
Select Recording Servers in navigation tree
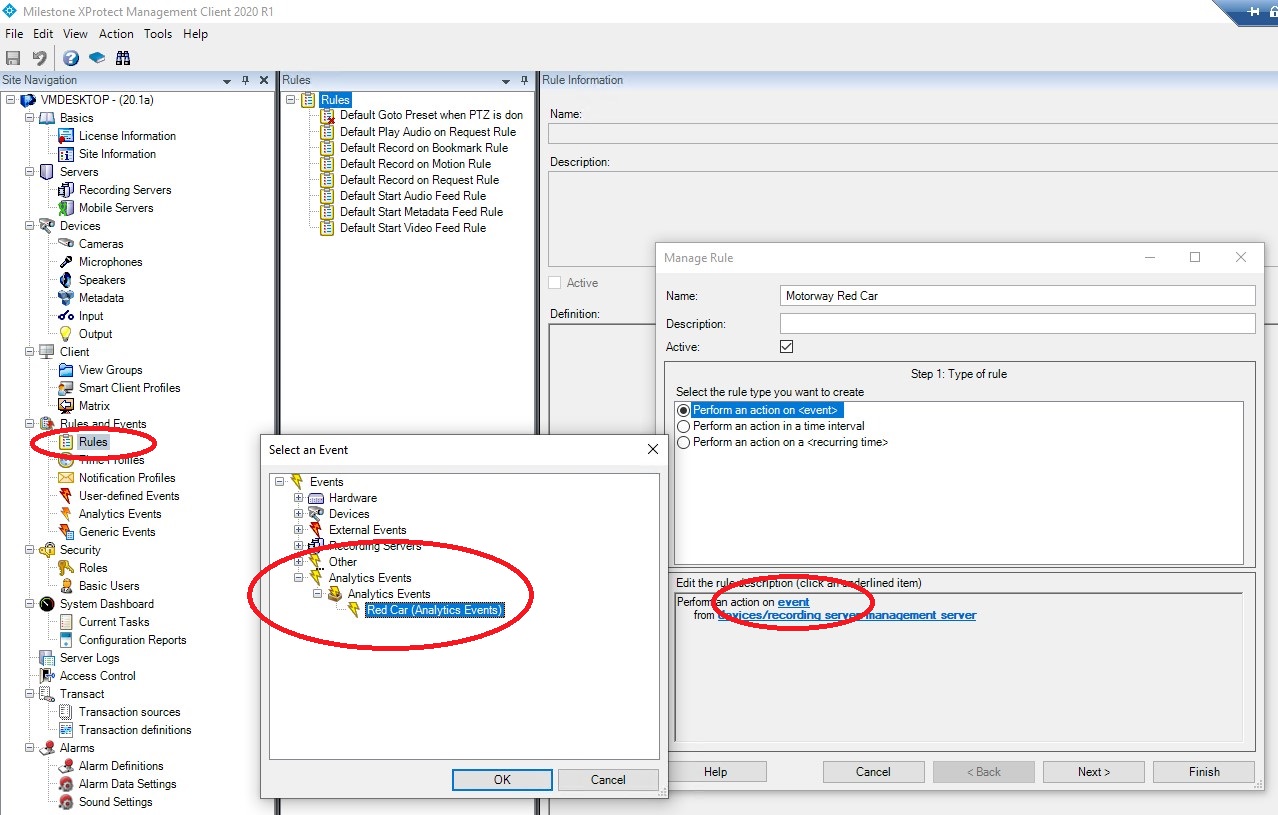(x=125, y=190)
